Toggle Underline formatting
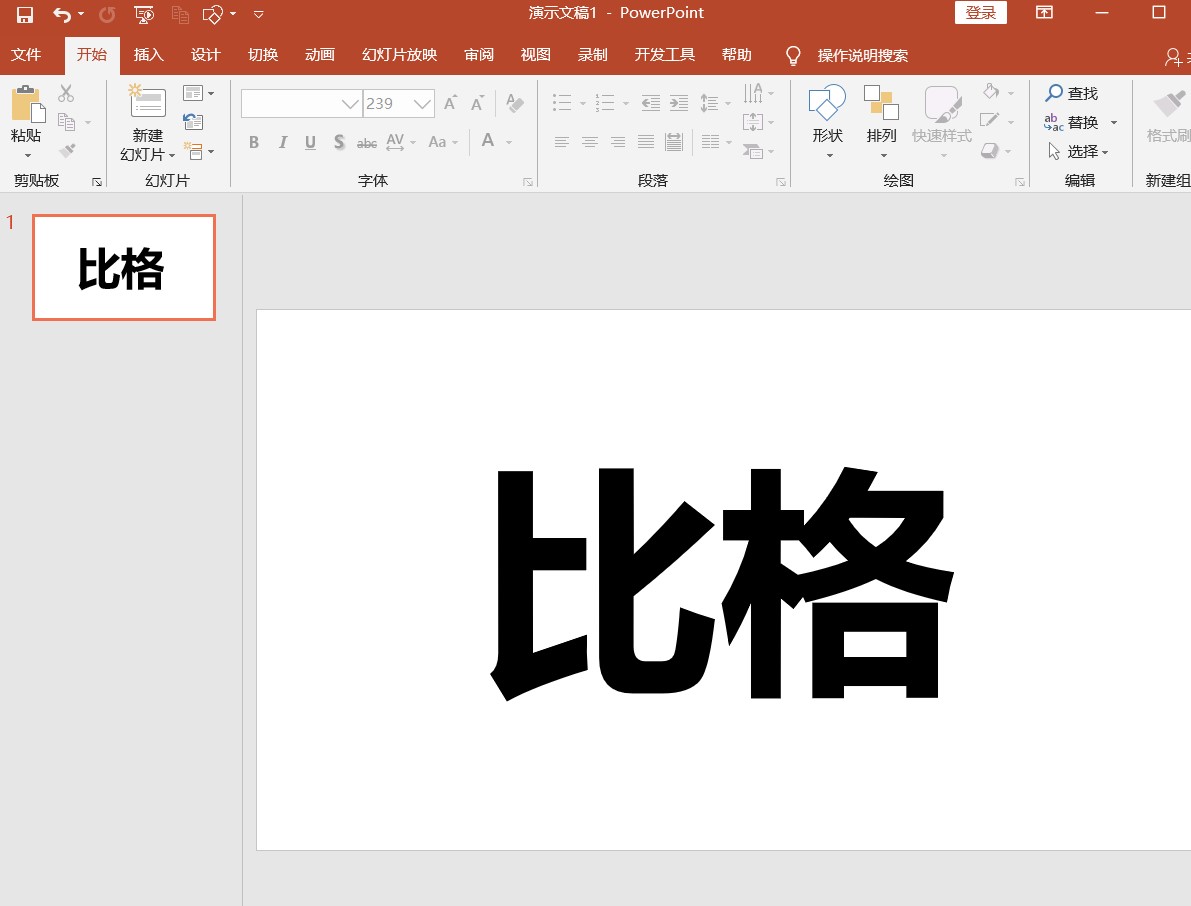1191x906 pixels. point(310,143)
